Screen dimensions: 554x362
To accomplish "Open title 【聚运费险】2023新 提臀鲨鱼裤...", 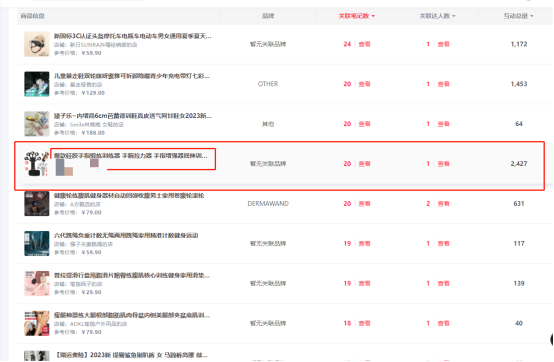I will [x=131, y=355].
